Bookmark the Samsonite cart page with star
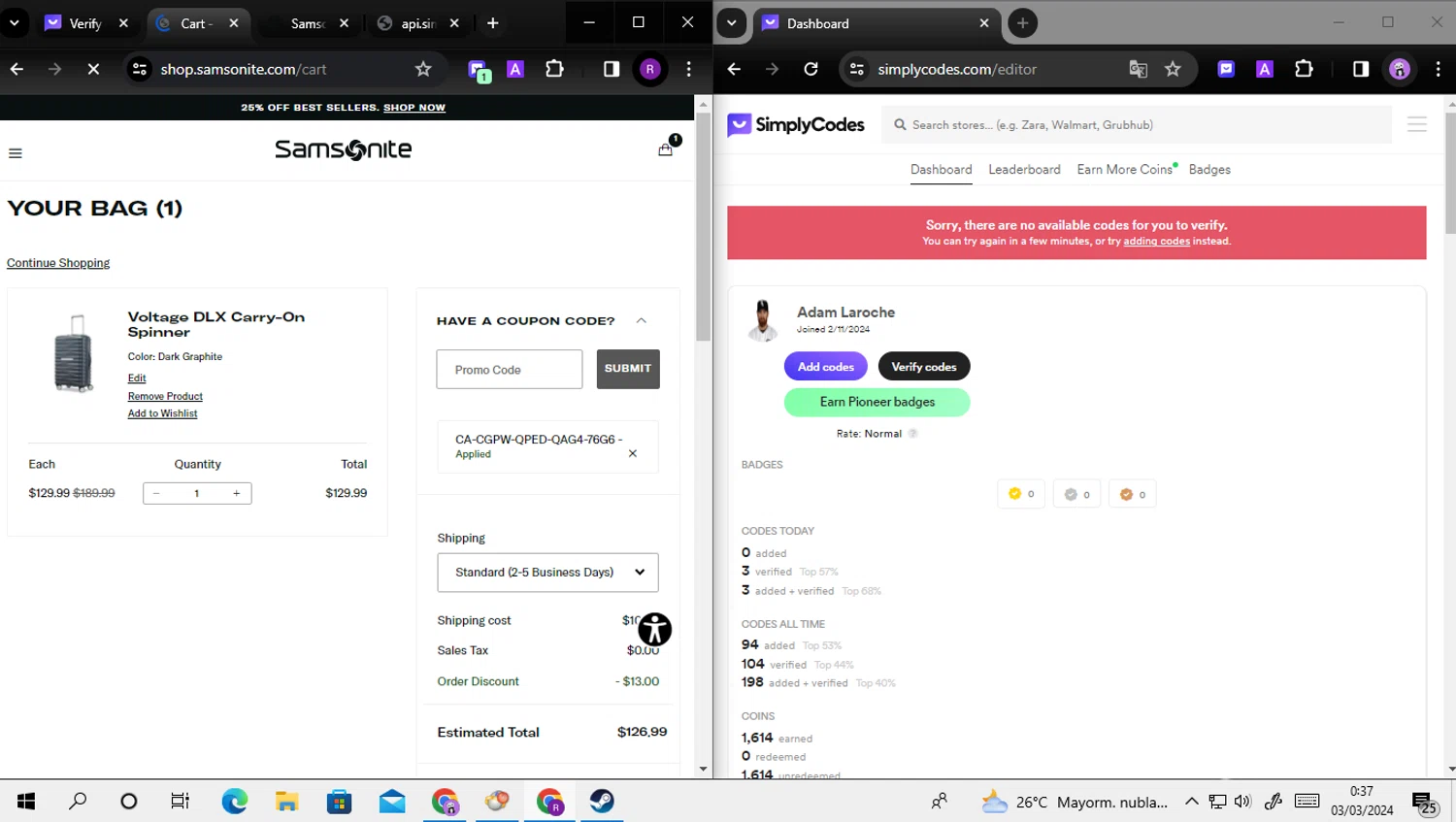This screenshot has width=1456, height=822. pos(423,69)
